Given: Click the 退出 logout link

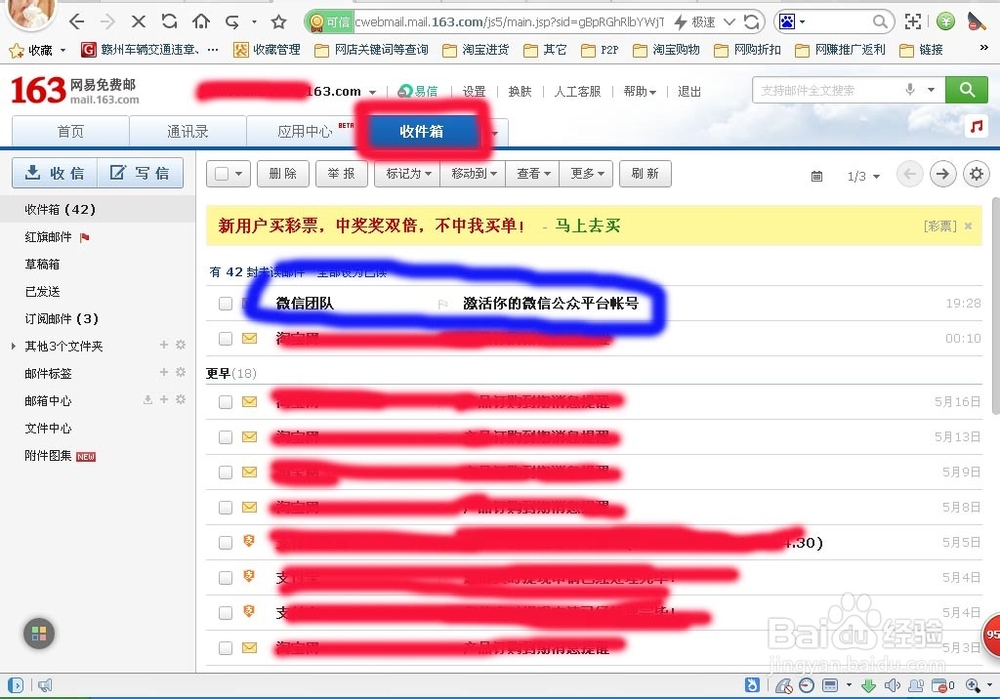Looking at the screenshot, I should (x=689, y=91).
